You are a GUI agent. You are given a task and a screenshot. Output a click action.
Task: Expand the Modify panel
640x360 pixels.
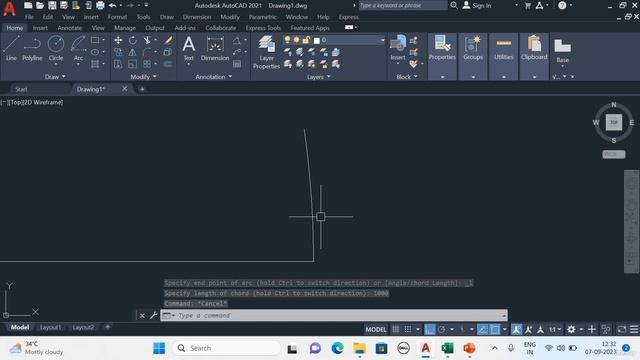pyautogui.click(x=143, y=77)
